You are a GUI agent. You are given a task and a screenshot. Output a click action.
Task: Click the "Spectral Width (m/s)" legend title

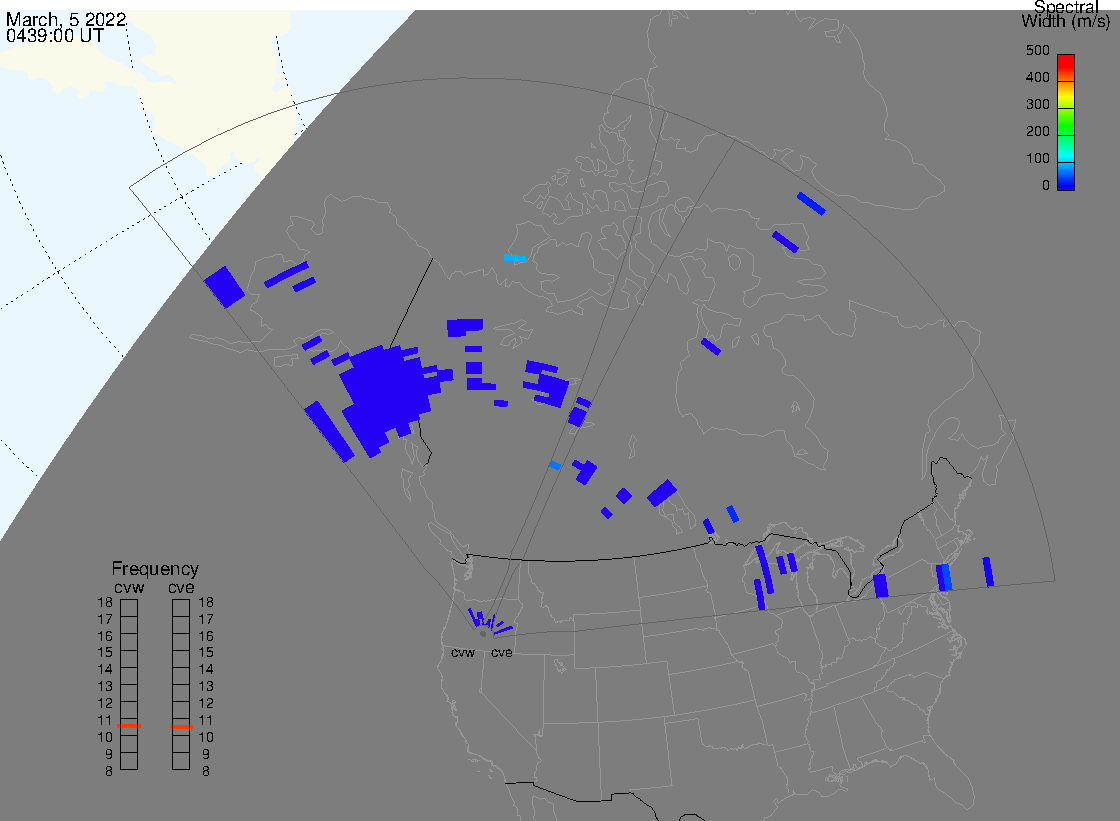1066,14
